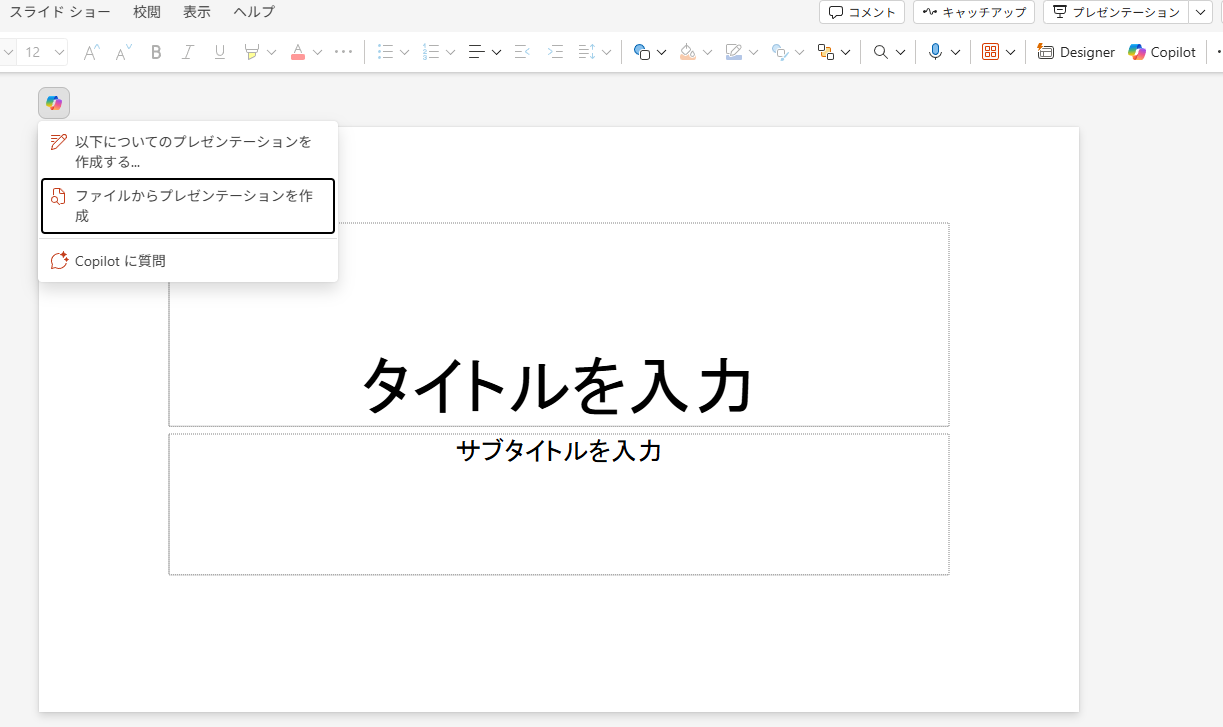Toggle underline formatting
Viewport: 1223px width, 727px height.
point(219,52)
